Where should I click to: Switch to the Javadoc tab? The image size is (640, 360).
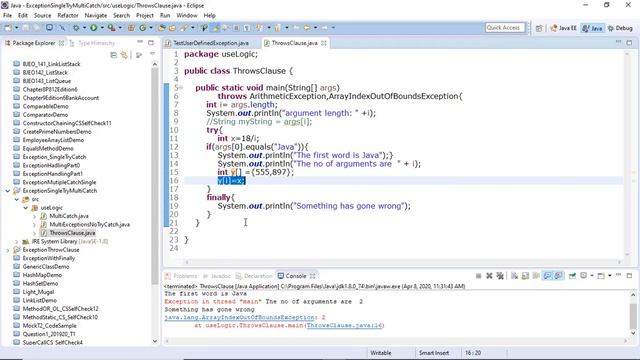[217, 276]
